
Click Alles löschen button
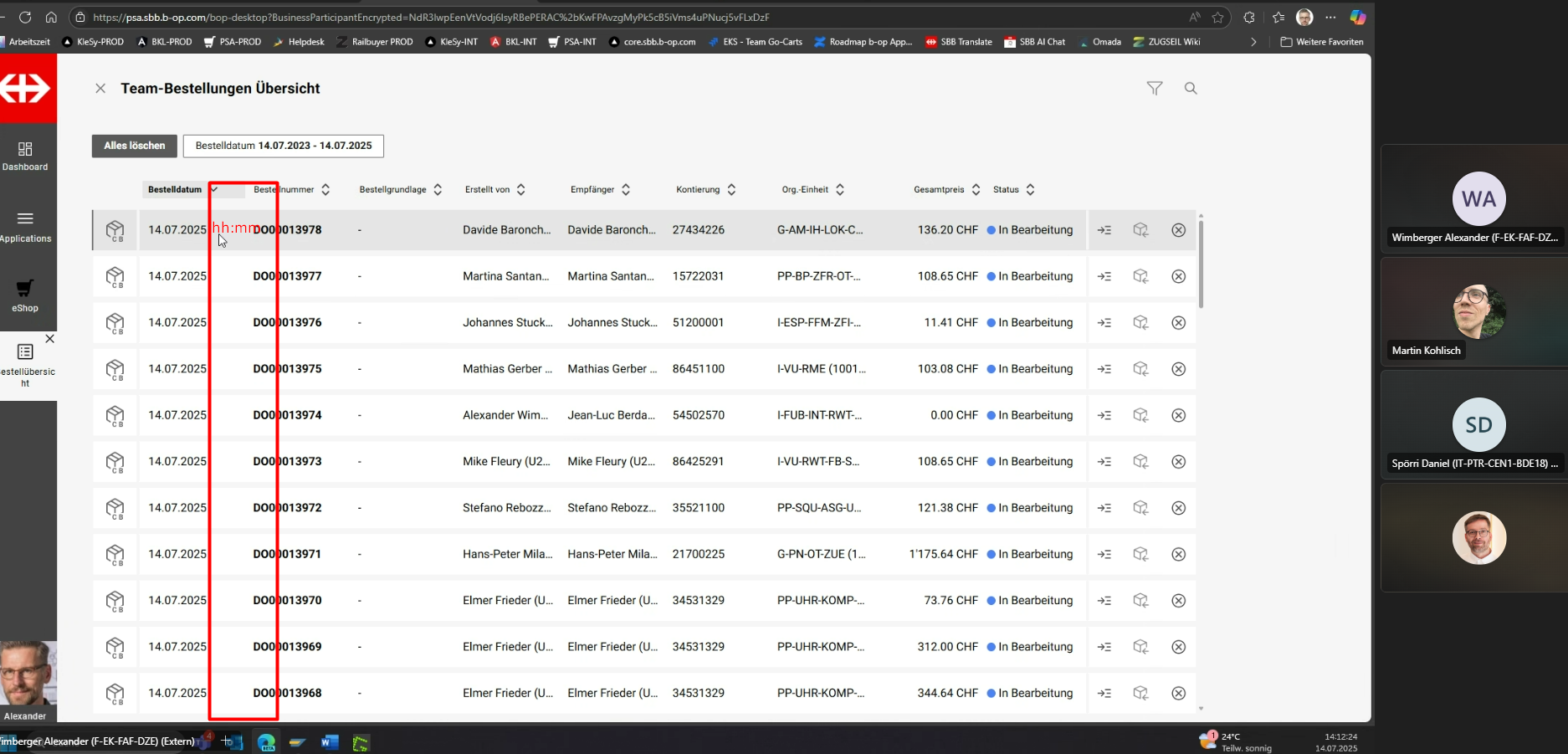point(134,146)
